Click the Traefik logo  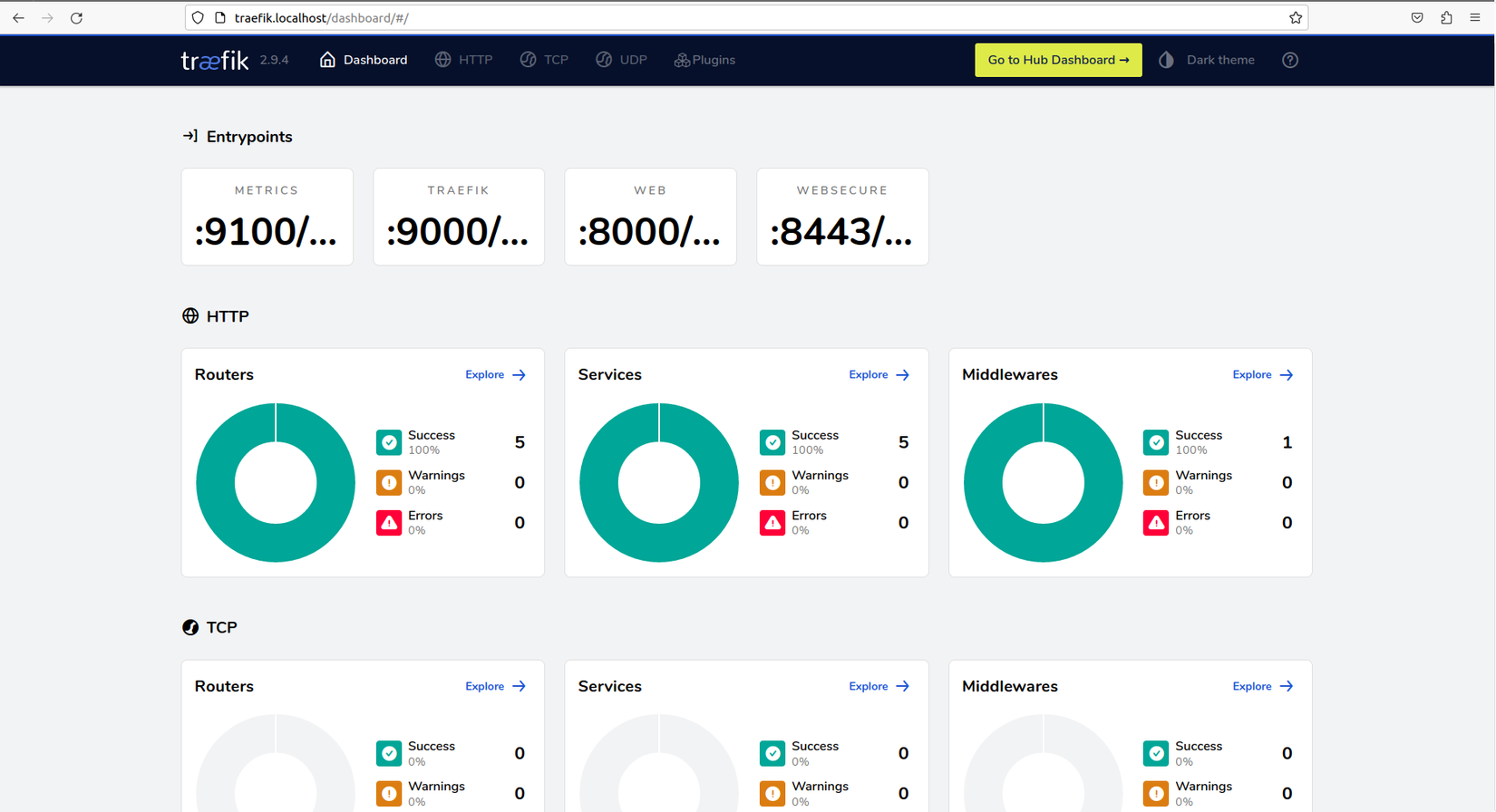(x=215, y=61)
